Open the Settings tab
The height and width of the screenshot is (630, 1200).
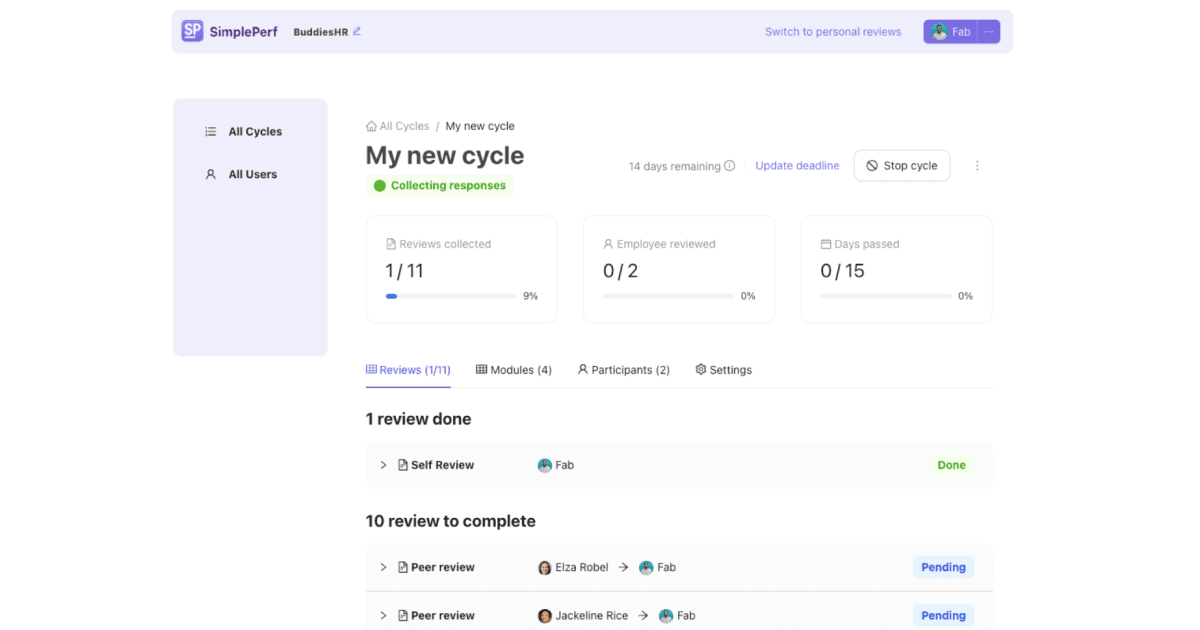tap(724, 370)
